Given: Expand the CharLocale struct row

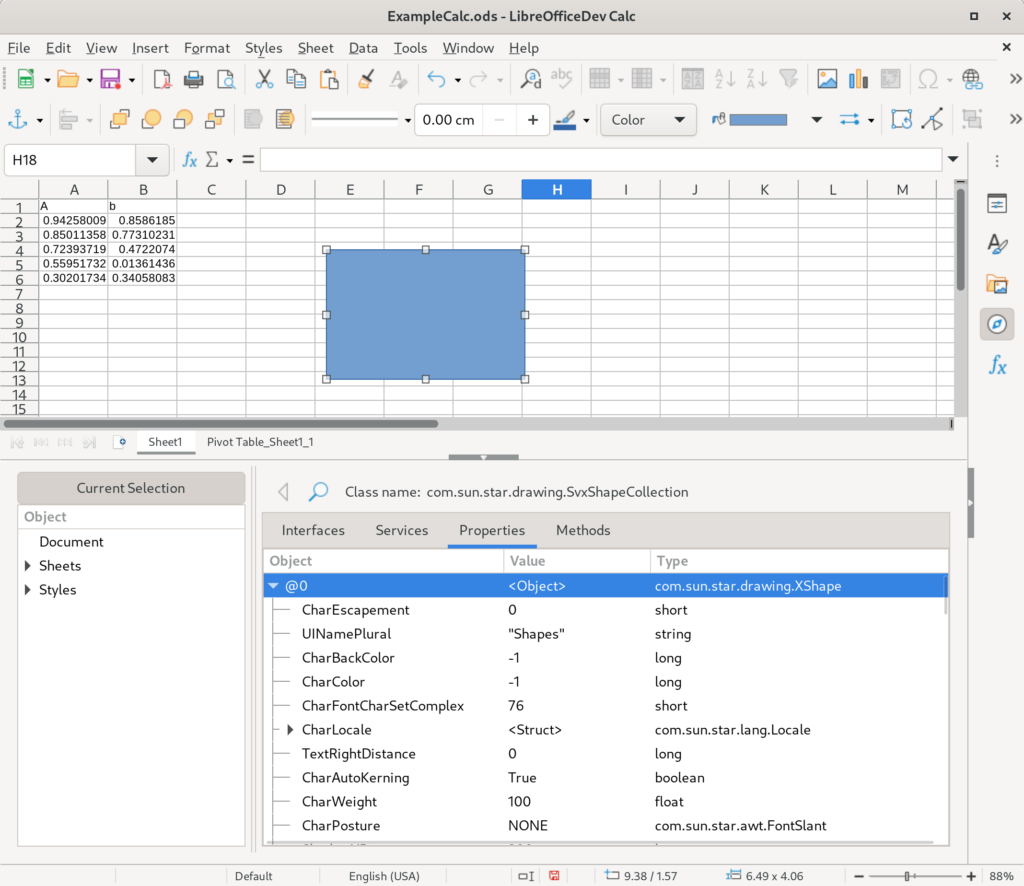Looking at the screenshot, I should pos(291,730).
